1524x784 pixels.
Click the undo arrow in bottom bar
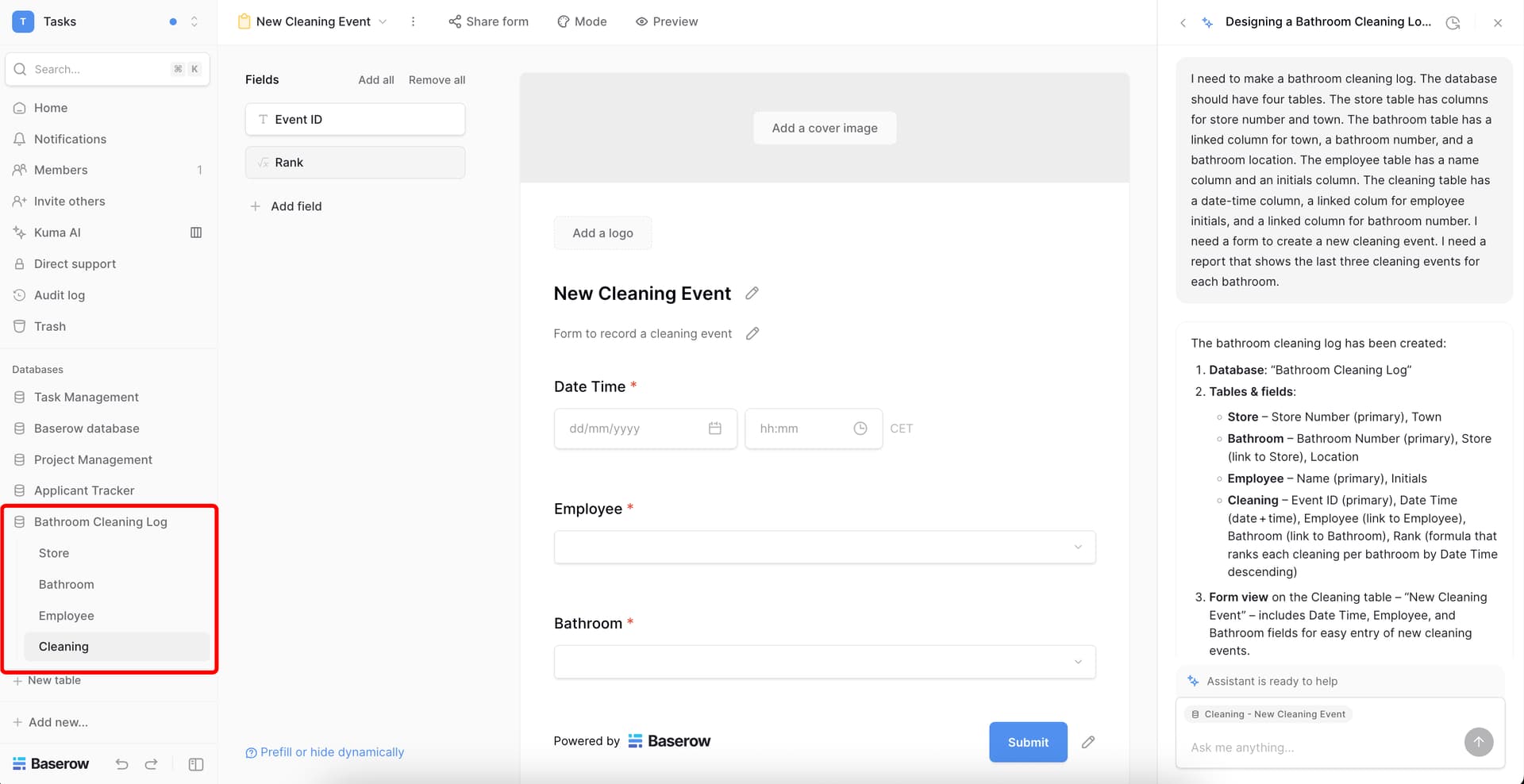121,764
